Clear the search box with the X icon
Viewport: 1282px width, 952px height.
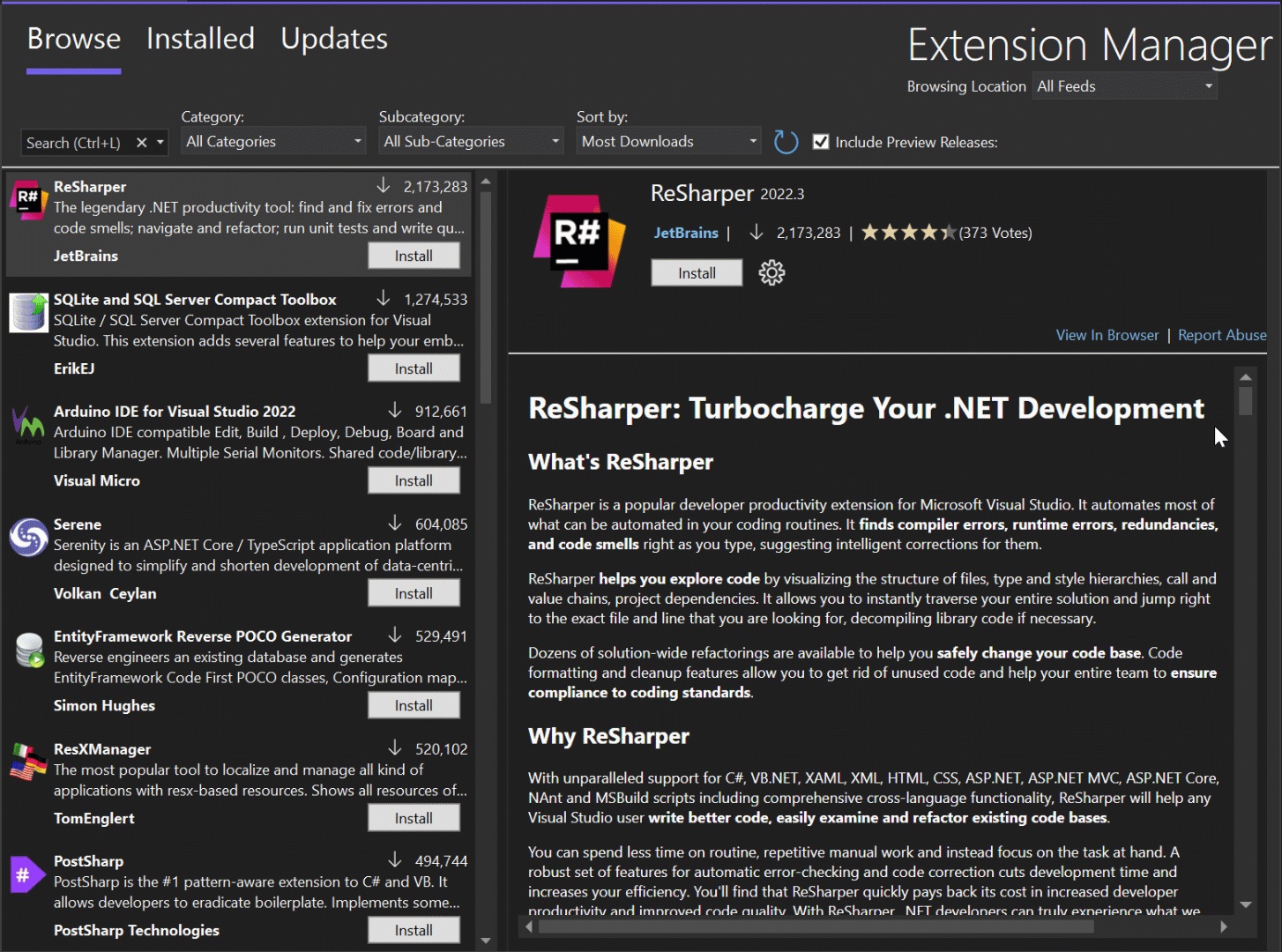(x=141, y=142)
